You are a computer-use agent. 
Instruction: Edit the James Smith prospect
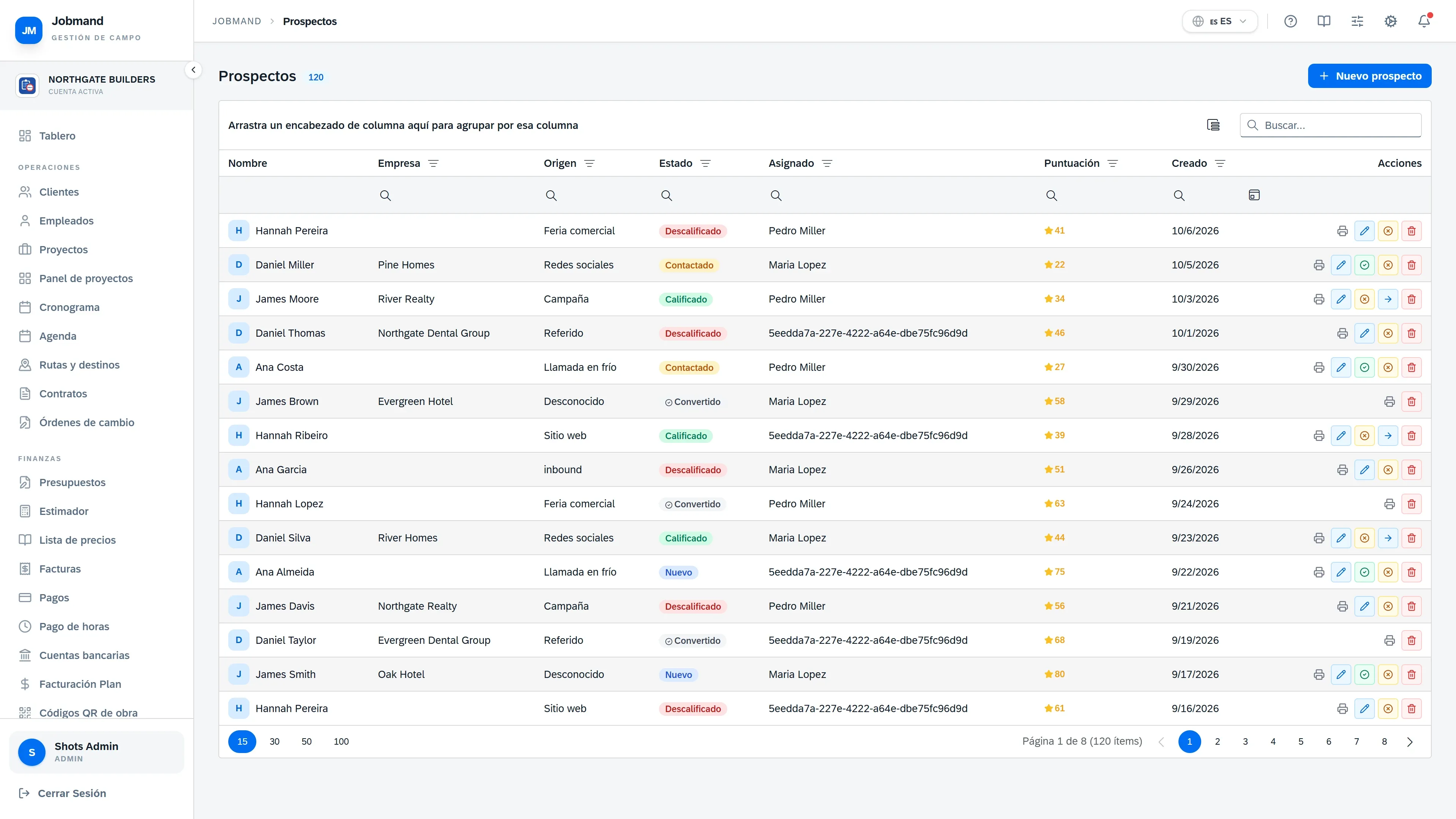1341,674
